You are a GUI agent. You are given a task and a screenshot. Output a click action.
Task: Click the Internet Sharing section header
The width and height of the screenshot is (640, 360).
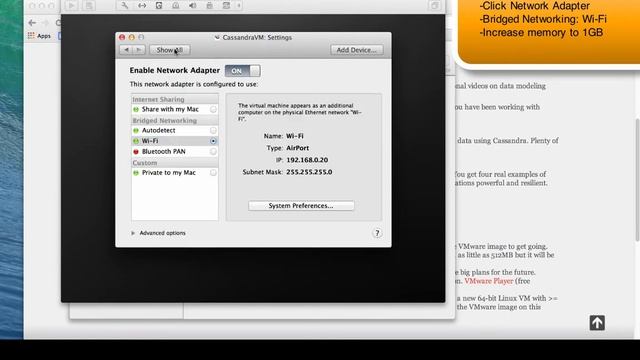158,100
